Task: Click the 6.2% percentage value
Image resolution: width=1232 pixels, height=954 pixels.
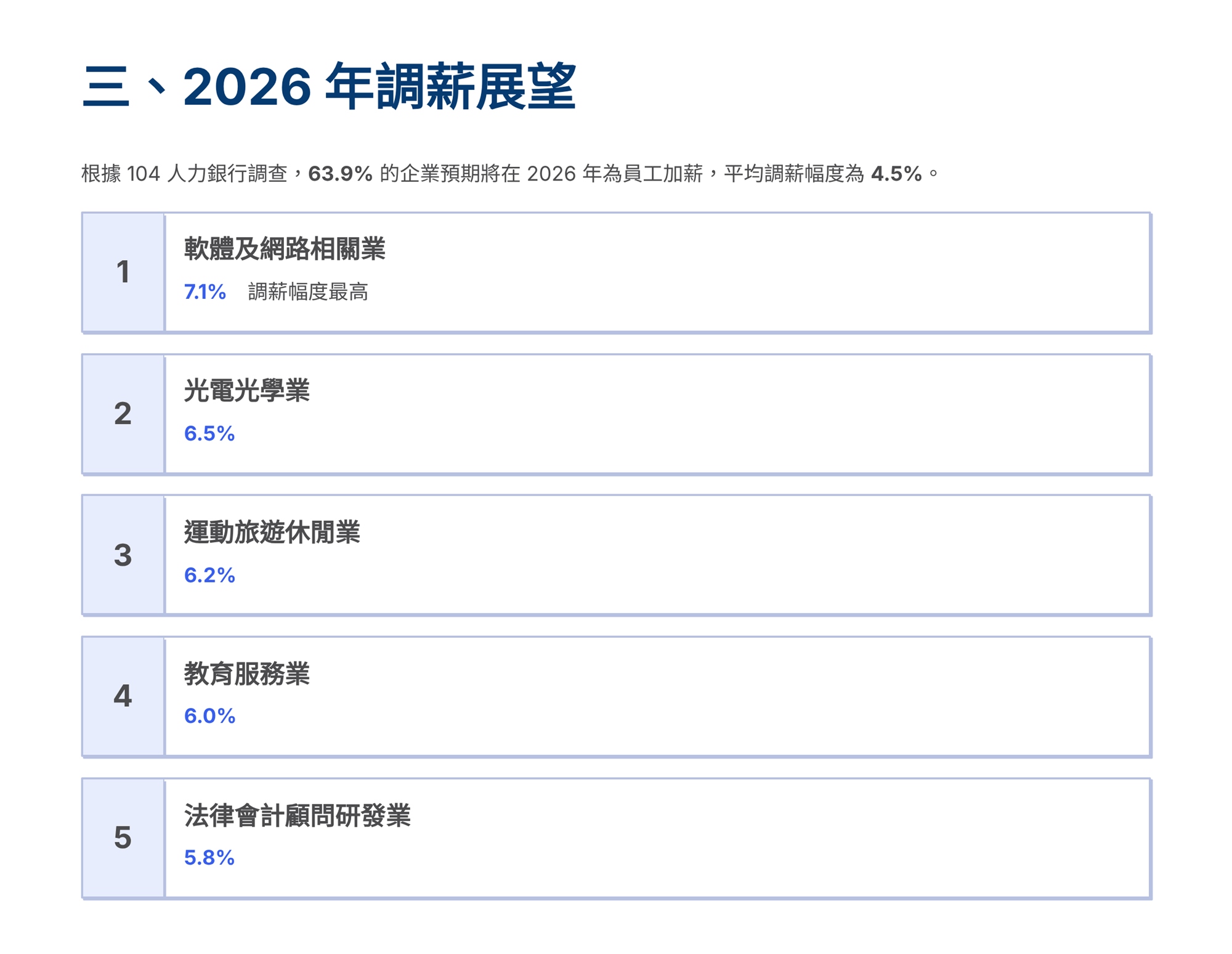Action: [209, 575]
